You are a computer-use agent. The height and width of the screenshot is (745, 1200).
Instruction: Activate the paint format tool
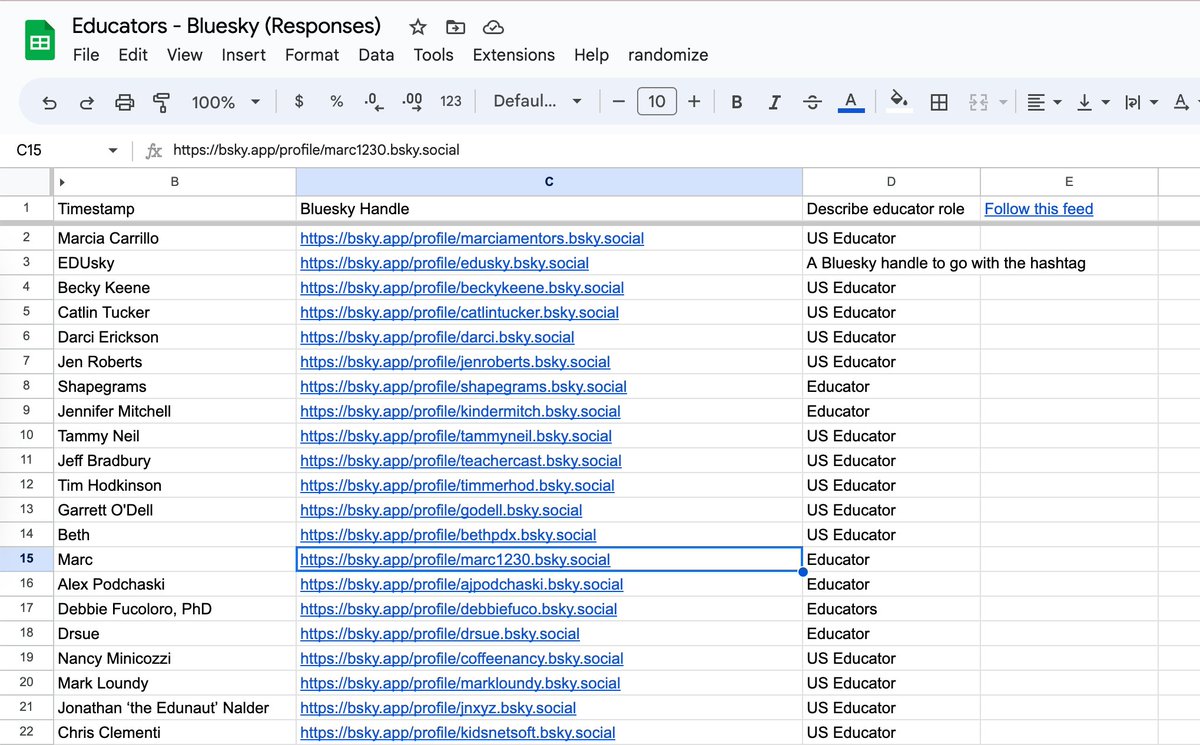click(161, 102)
